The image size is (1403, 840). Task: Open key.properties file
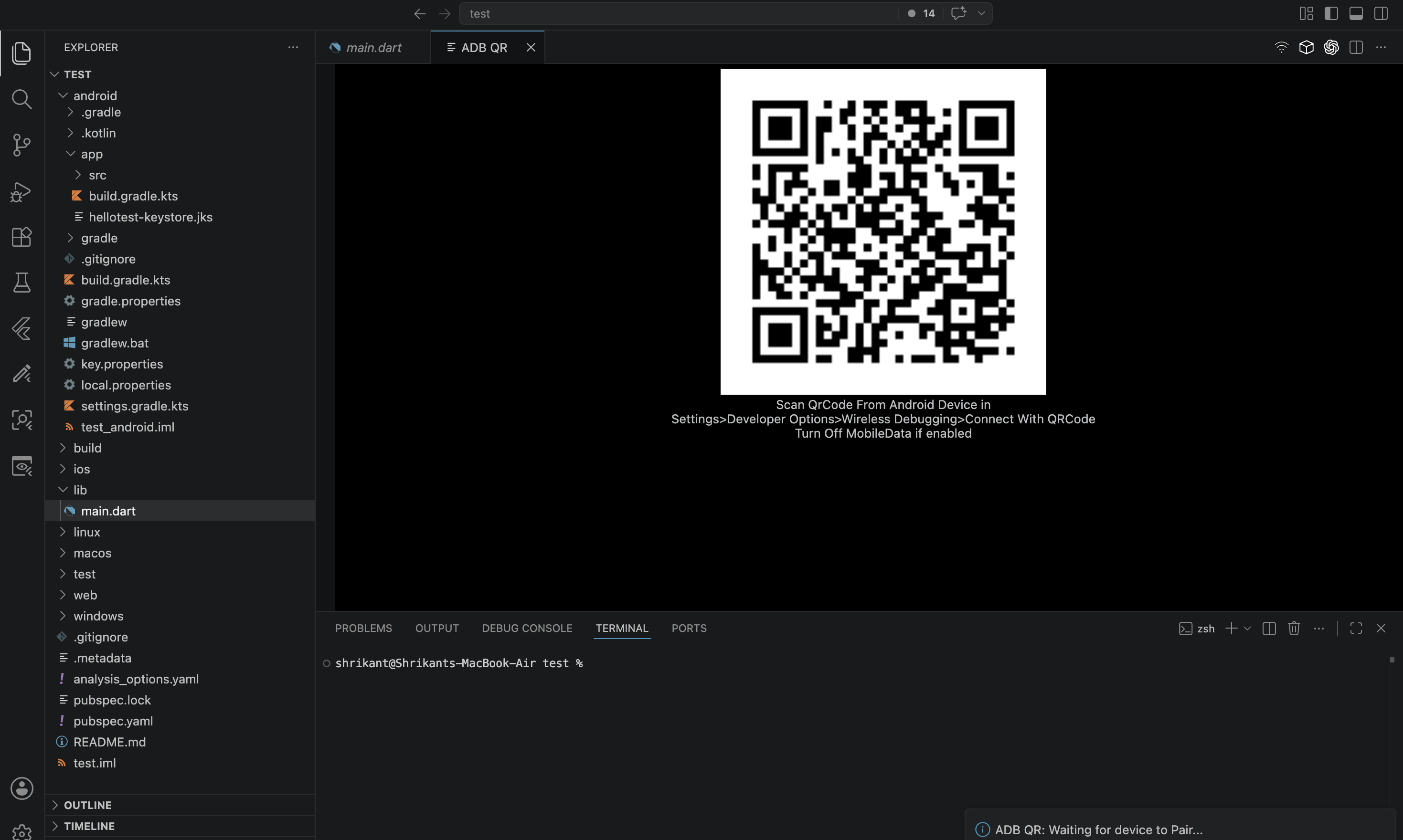[x=180, y=364]
